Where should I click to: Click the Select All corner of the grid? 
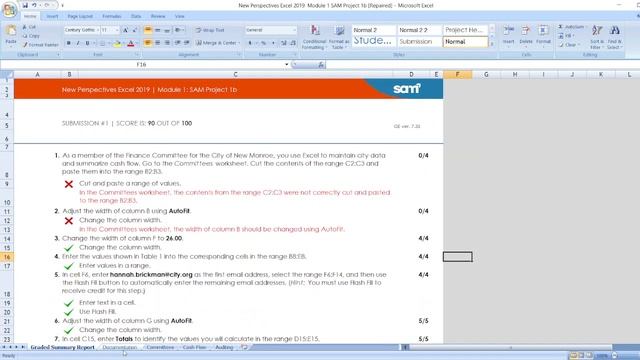(7, 74)
